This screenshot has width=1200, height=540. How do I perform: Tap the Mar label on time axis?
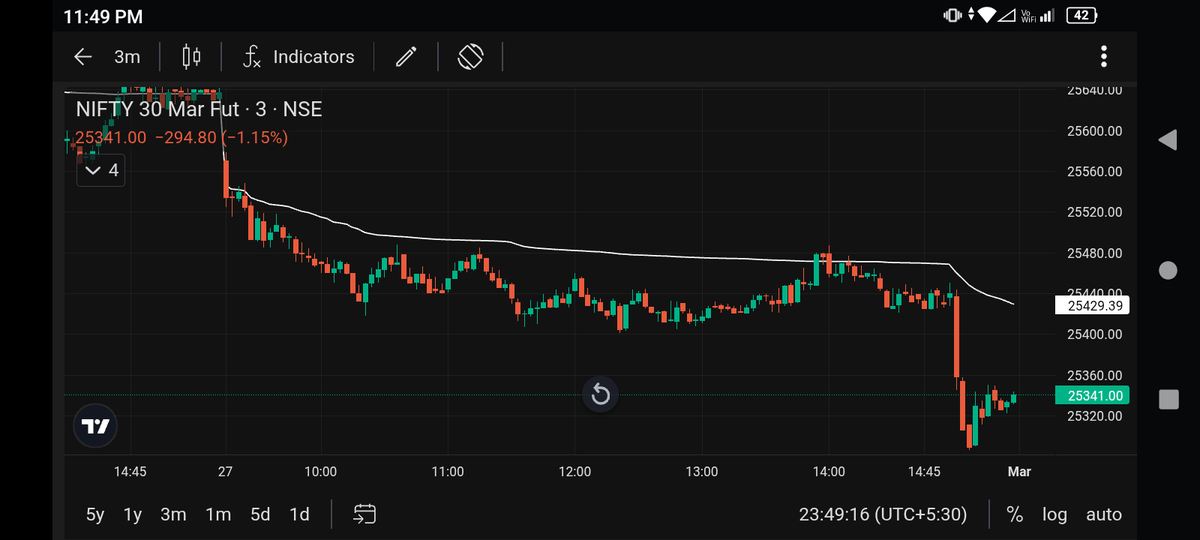[1019, 471]
